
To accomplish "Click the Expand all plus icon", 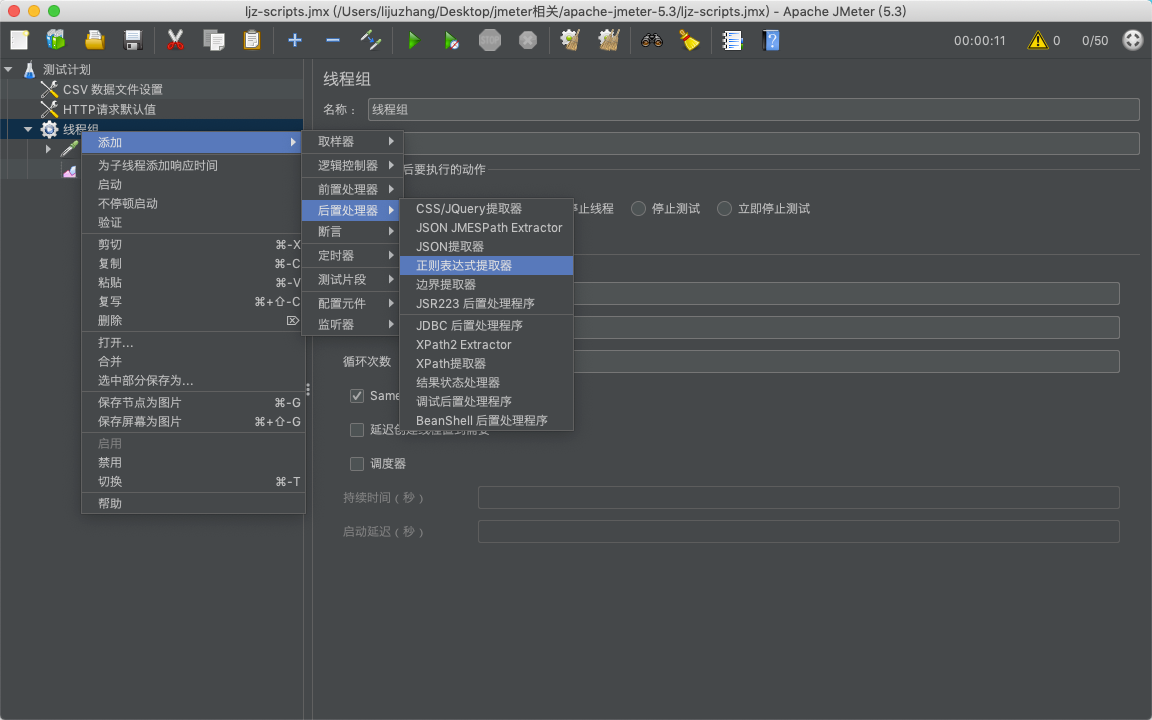I will click(295, 40).
